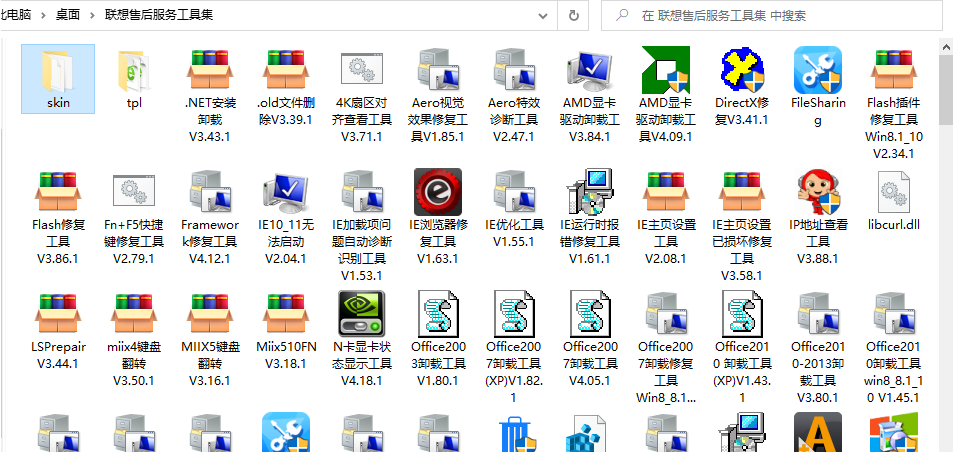The height and width of the screenshot is (452, 953).
Task: Select Office2010-2013卸载工具 V3.80.1 icon
Action: pyautogui.click(x=818, y=314)
